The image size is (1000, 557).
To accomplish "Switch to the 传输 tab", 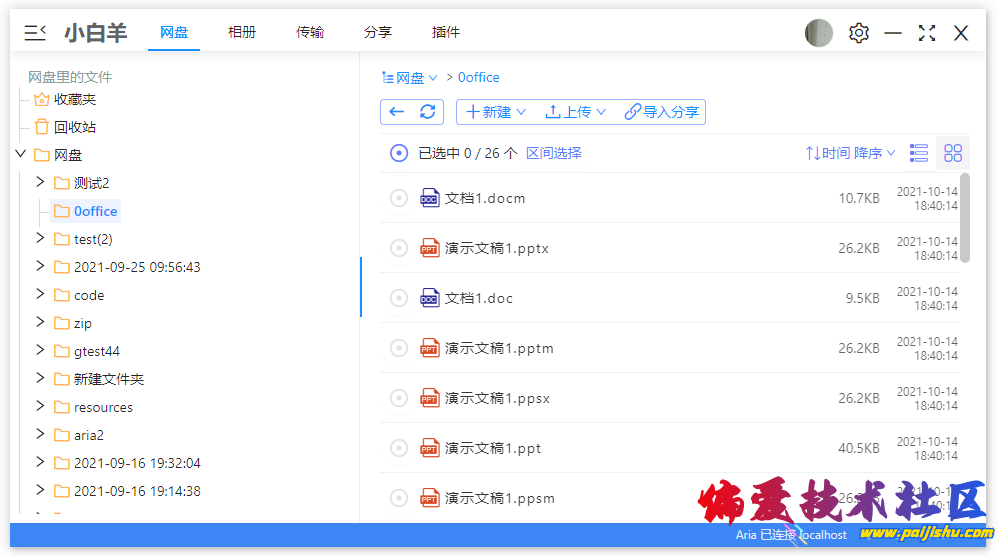I will tap(310, 32).
